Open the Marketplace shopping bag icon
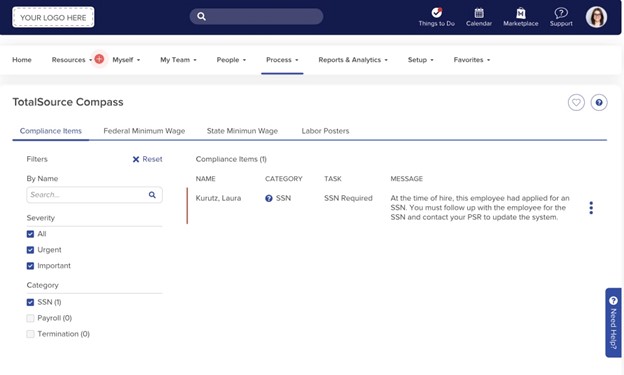 (x=521, y=13)
